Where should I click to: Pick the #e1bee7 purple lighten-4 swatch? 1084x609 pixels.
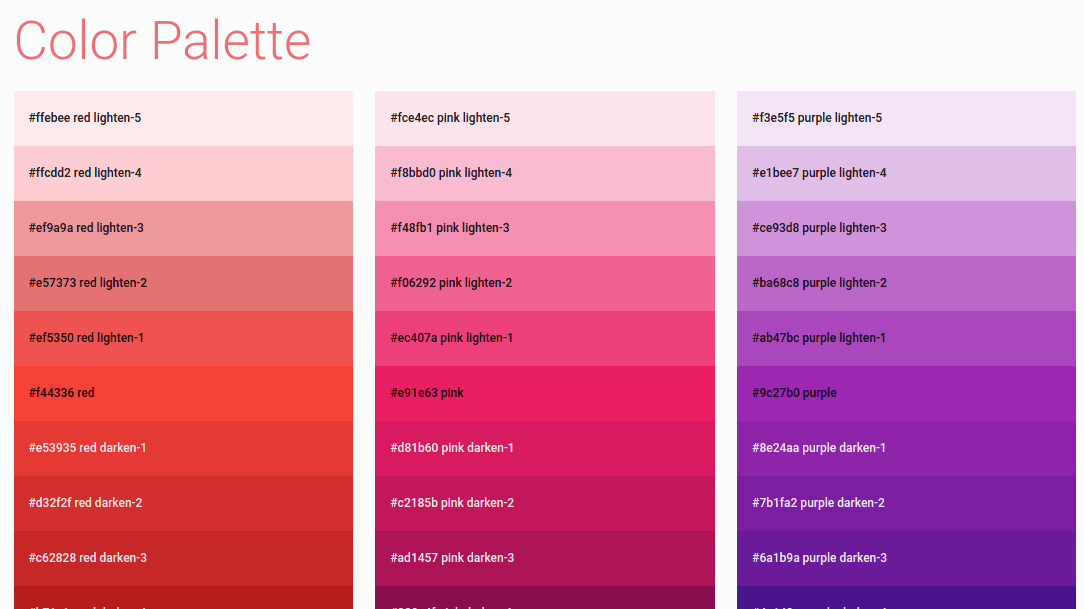pos(906,174)
